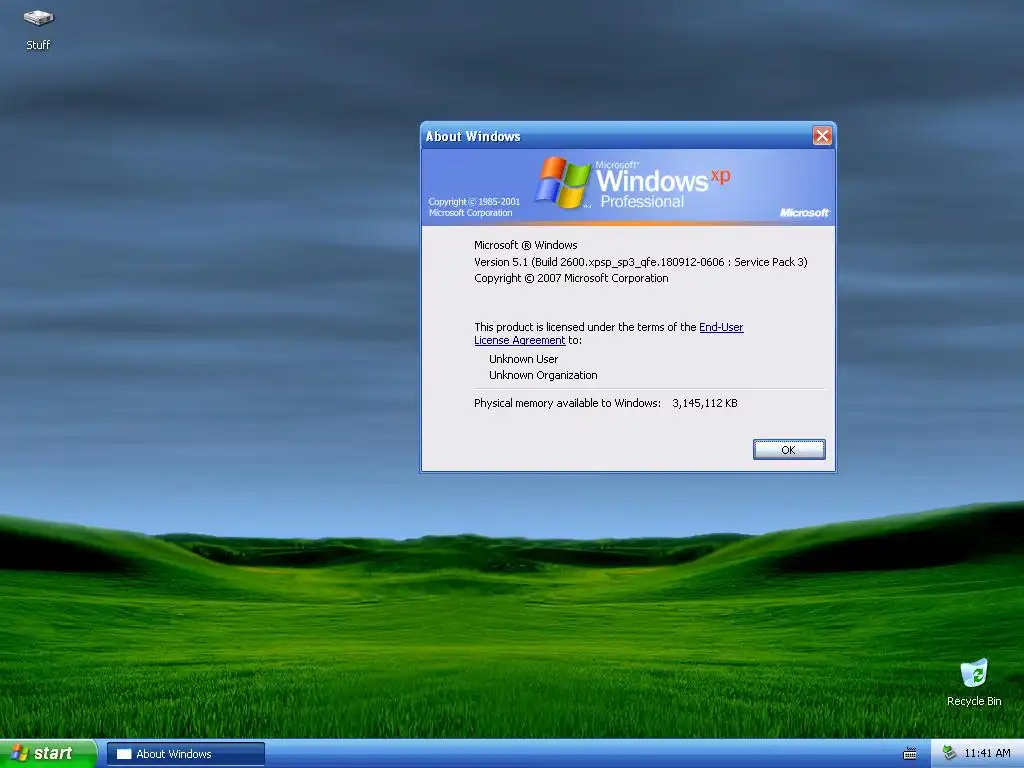The height and width of the screenshot is (768, 1024).
Task: Click 'Physical memory available to Windows' label
Action: [567, 403]
